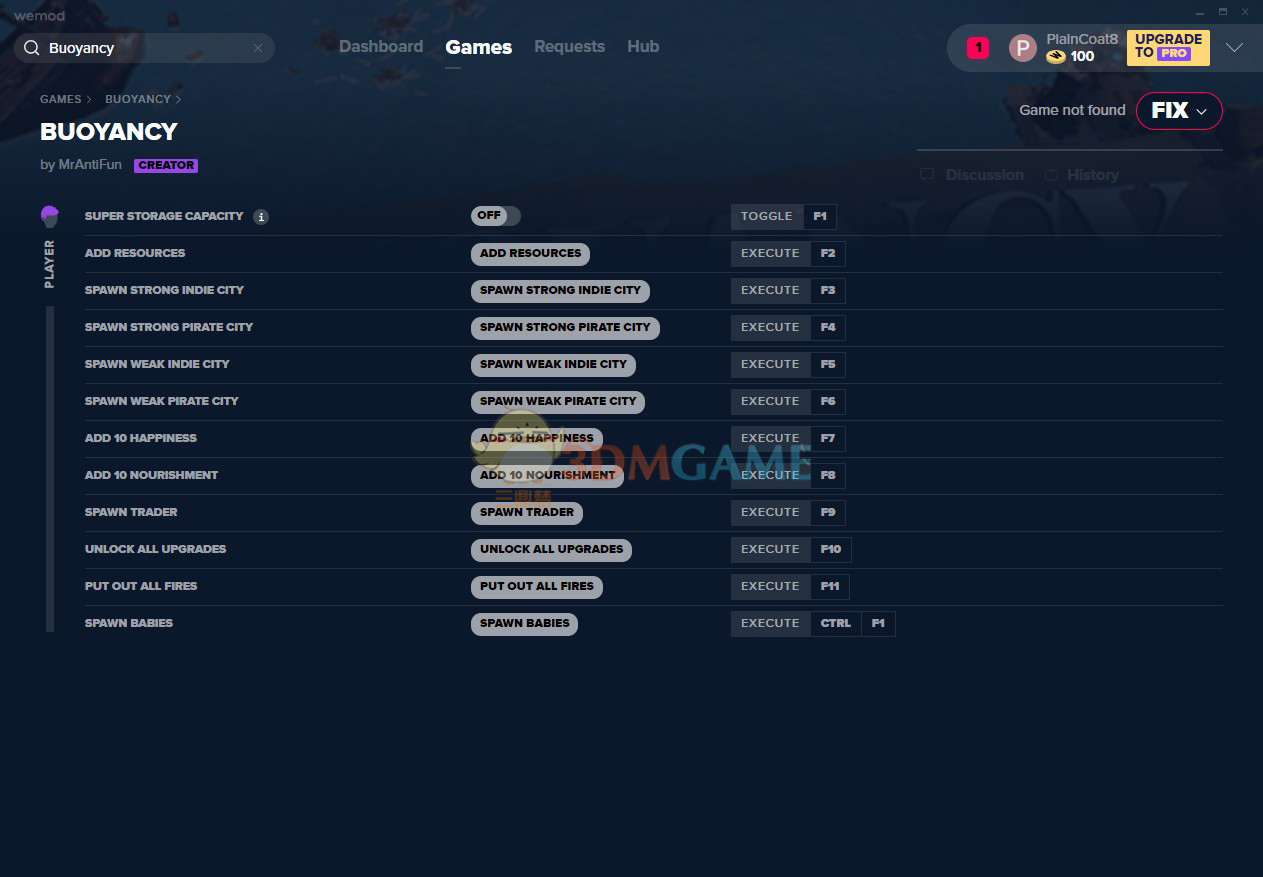Click the cheat list vertical scrollbar
Screen dimensions: 1263x877
pos(50,468)
